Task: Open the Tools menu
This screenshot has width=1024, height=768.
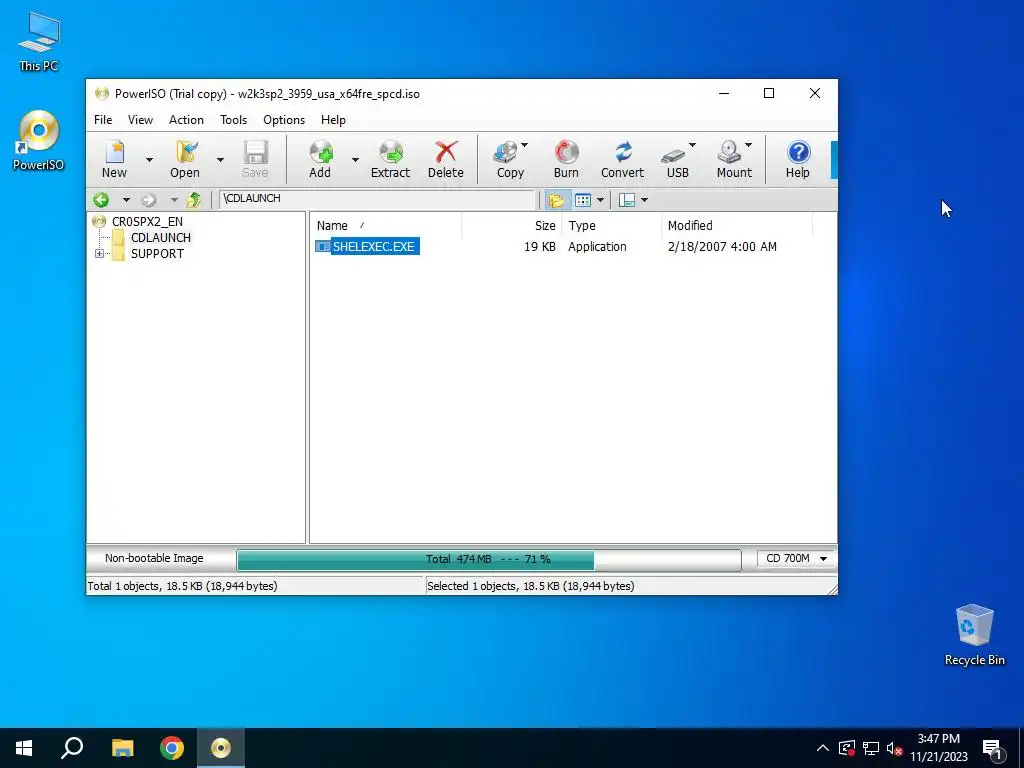Action: 233,120
